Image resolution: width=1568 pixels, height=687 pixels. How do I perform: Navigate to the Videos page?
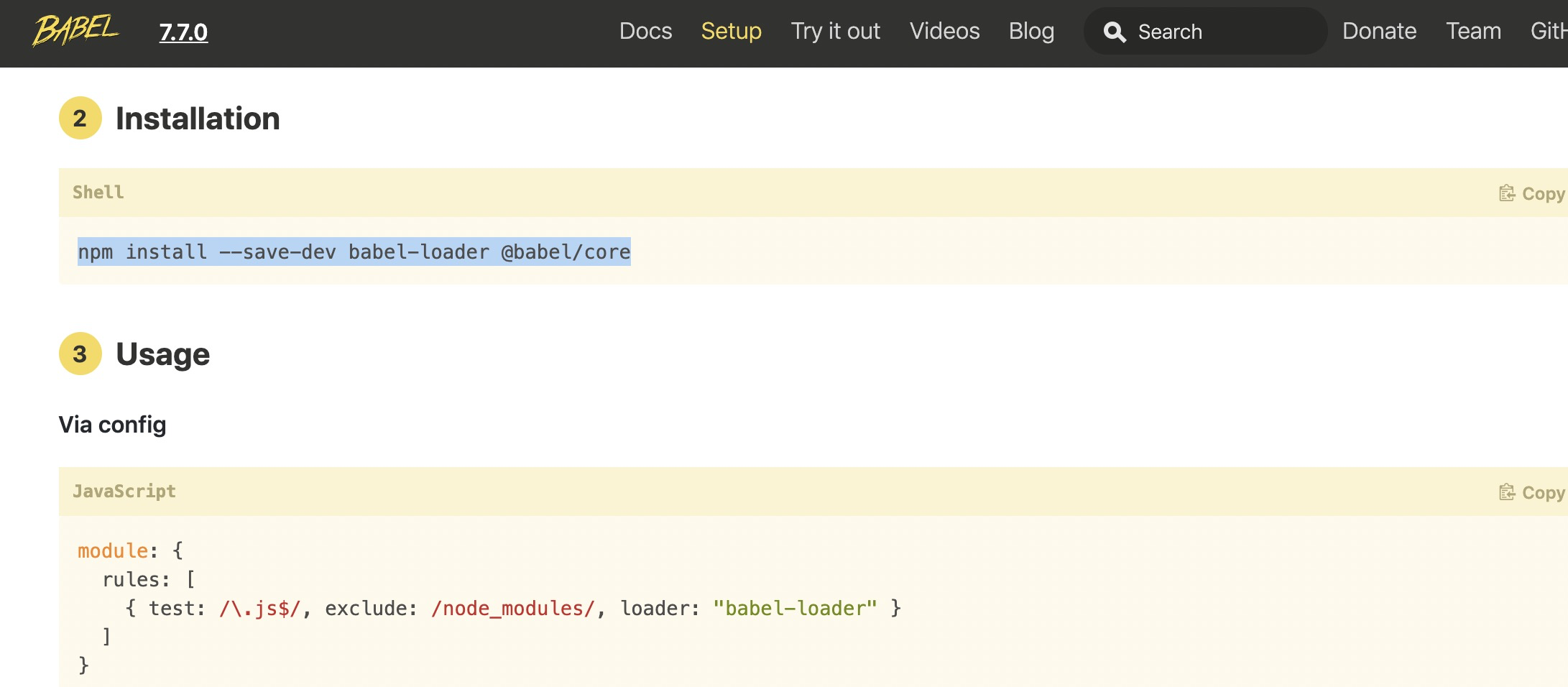click(x=944, y=31)
